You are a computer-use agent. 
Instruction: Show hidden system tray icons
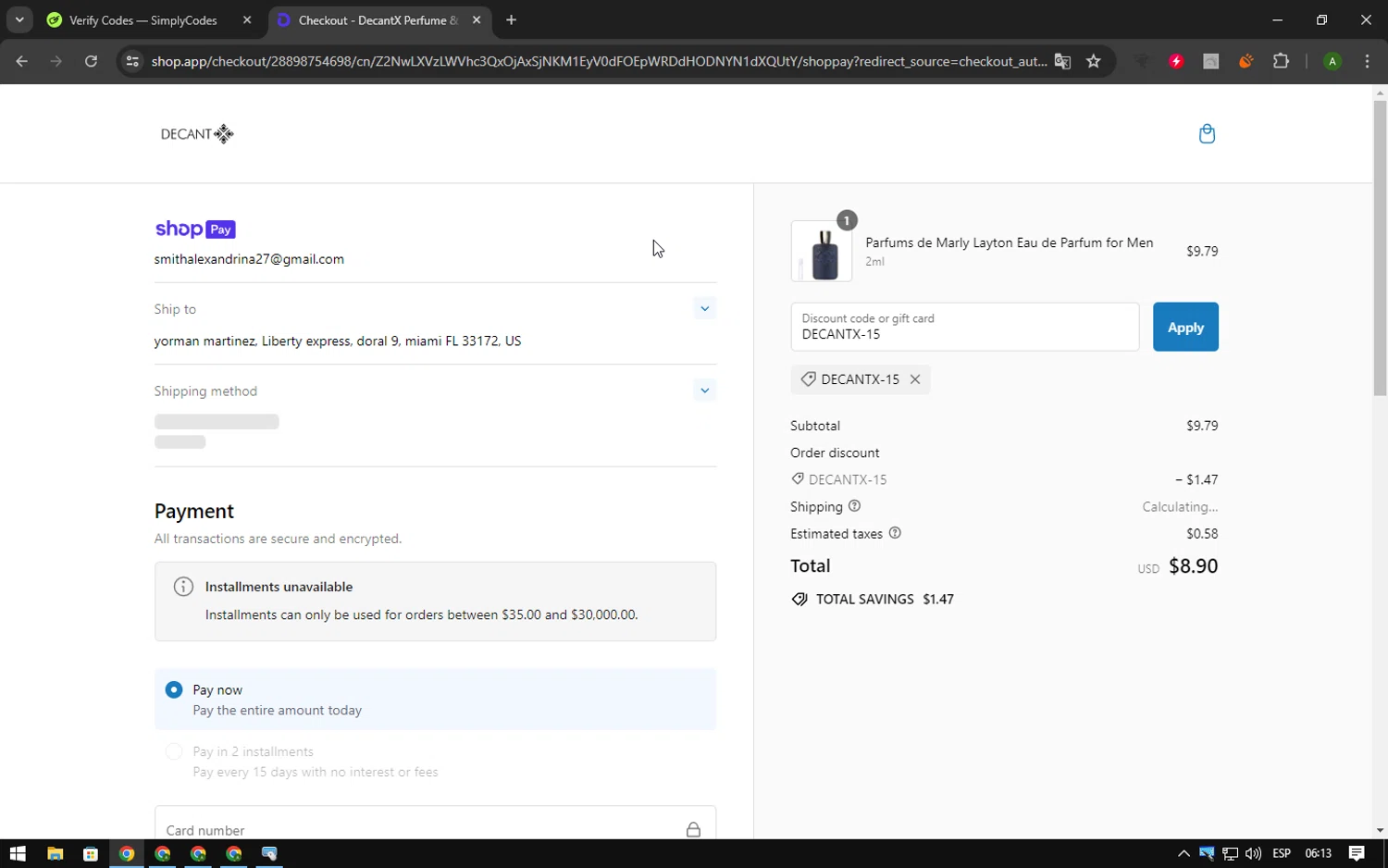coord(1184,853)
